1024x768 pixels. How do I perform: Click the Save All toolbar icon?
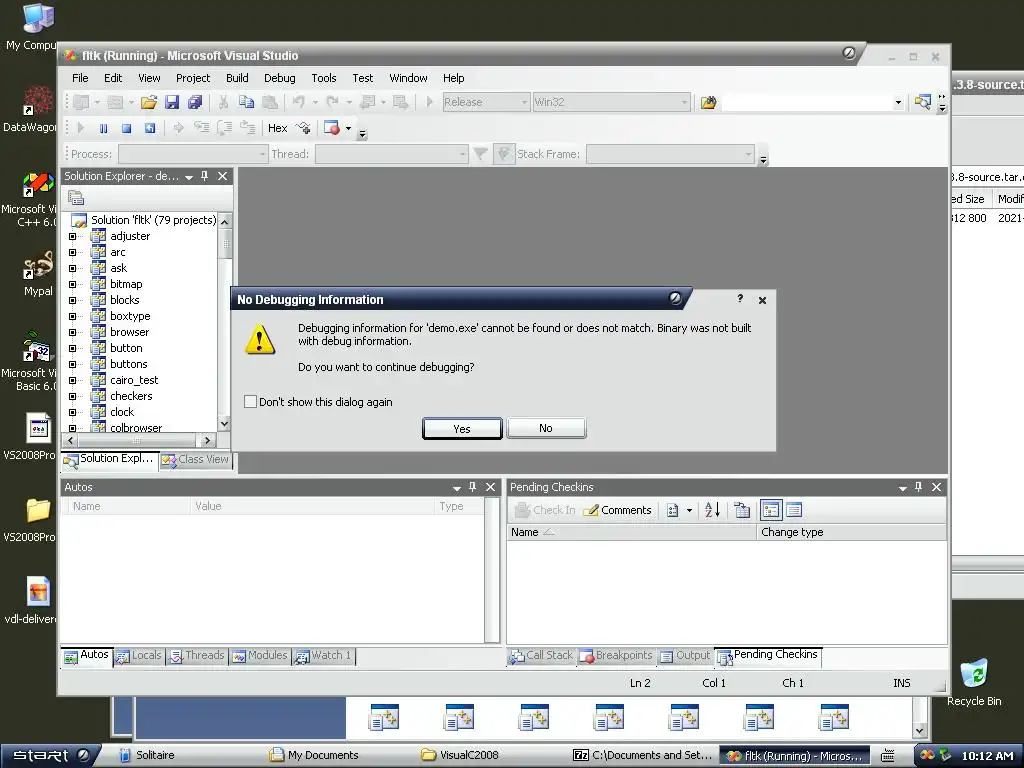pos(195,102)
